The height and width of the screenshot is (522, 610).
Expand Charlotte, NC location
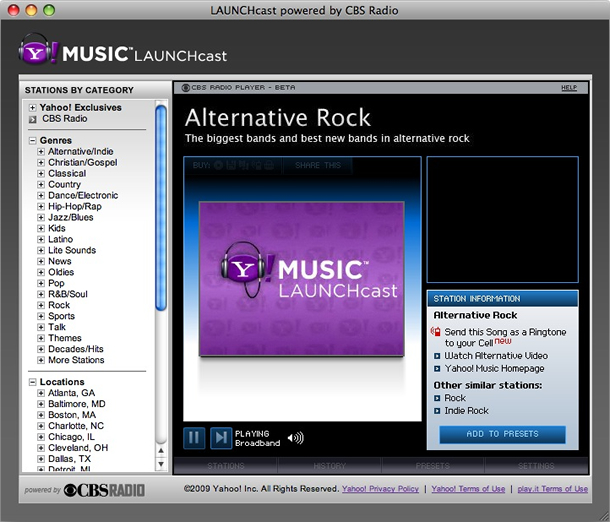[41, 426]
